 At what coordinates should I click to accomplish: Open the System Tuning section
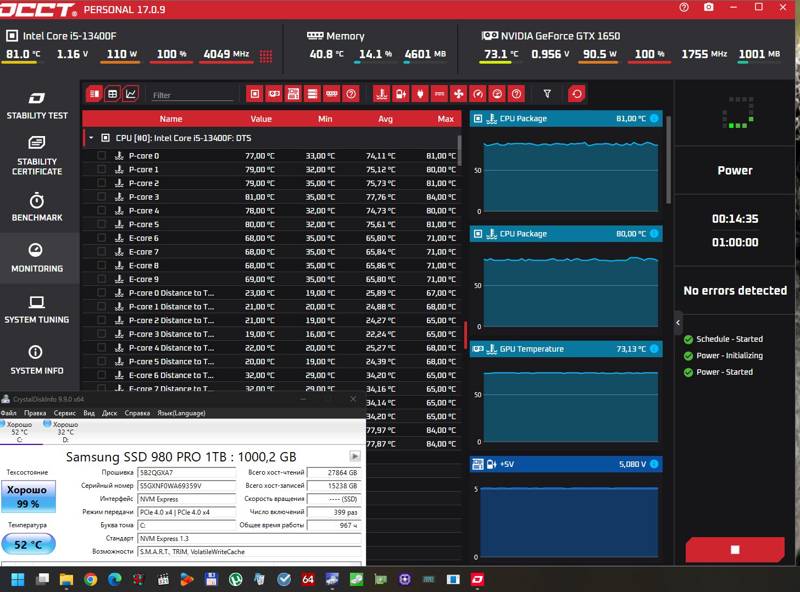click(x=37, y=309)
